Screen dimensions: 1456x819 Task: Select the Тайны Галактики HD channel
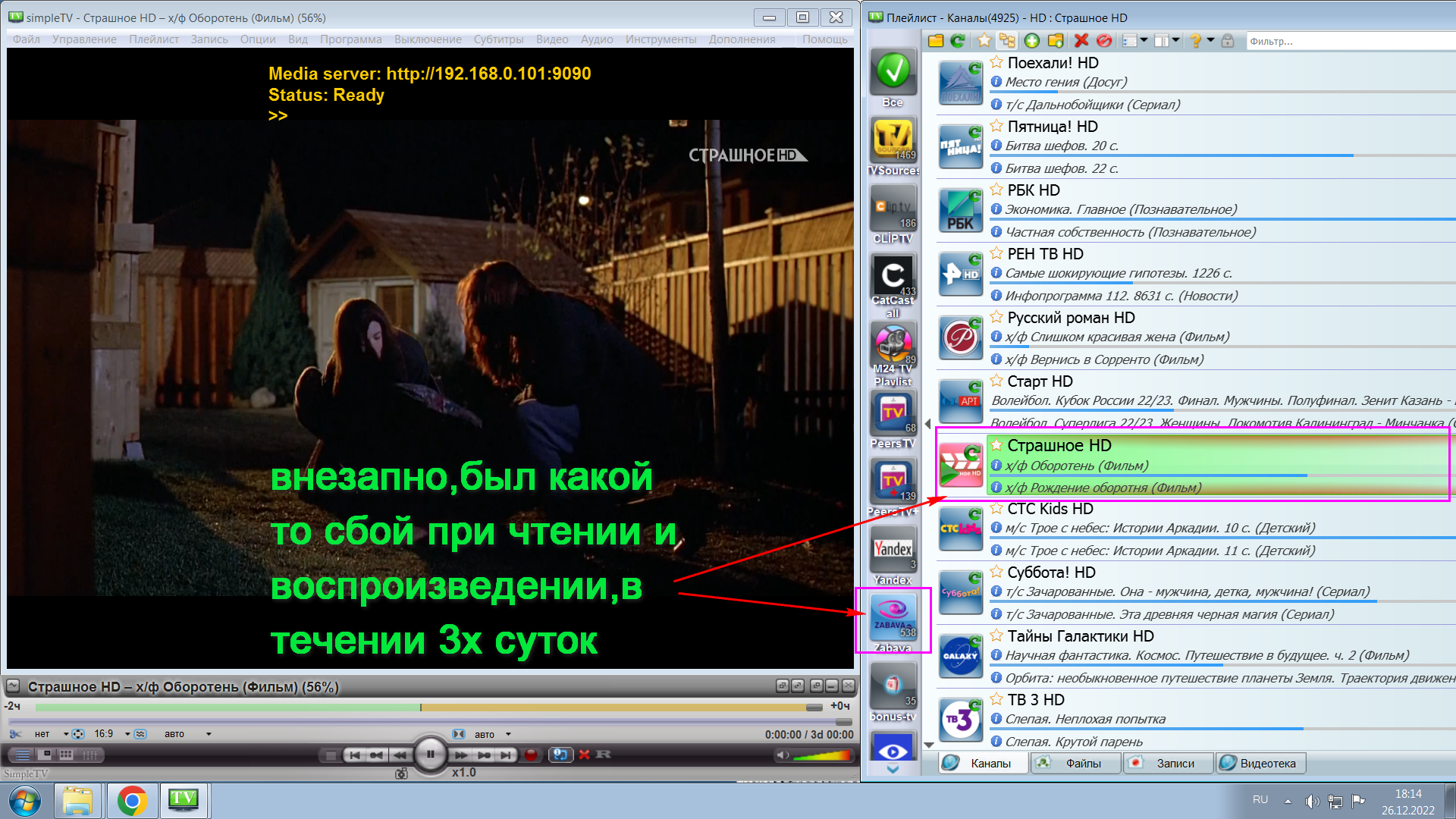(x=1195, y=657)
